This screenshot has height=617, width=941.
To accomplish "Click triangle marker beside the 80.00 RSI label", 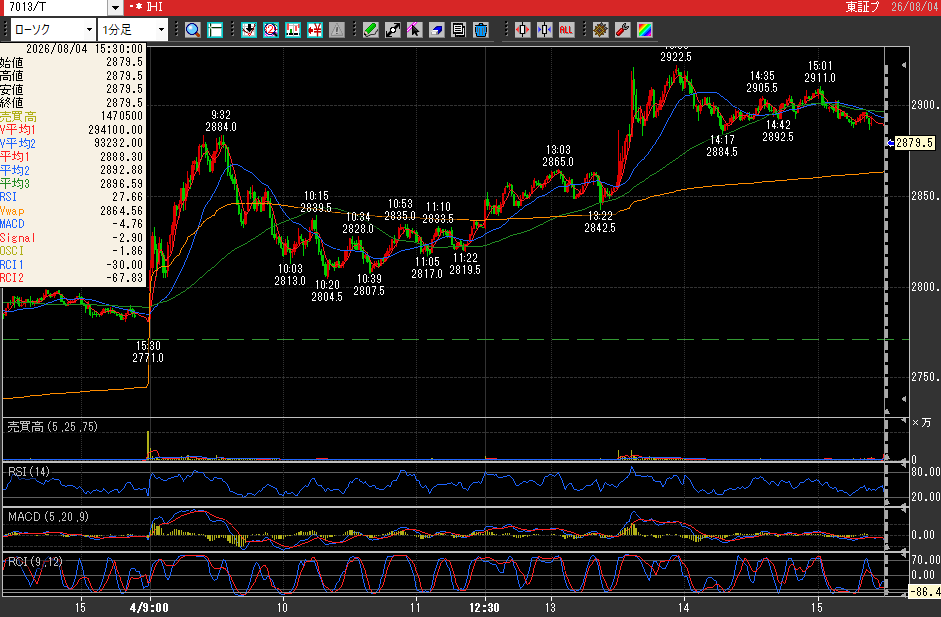I will tap(904, 463).
